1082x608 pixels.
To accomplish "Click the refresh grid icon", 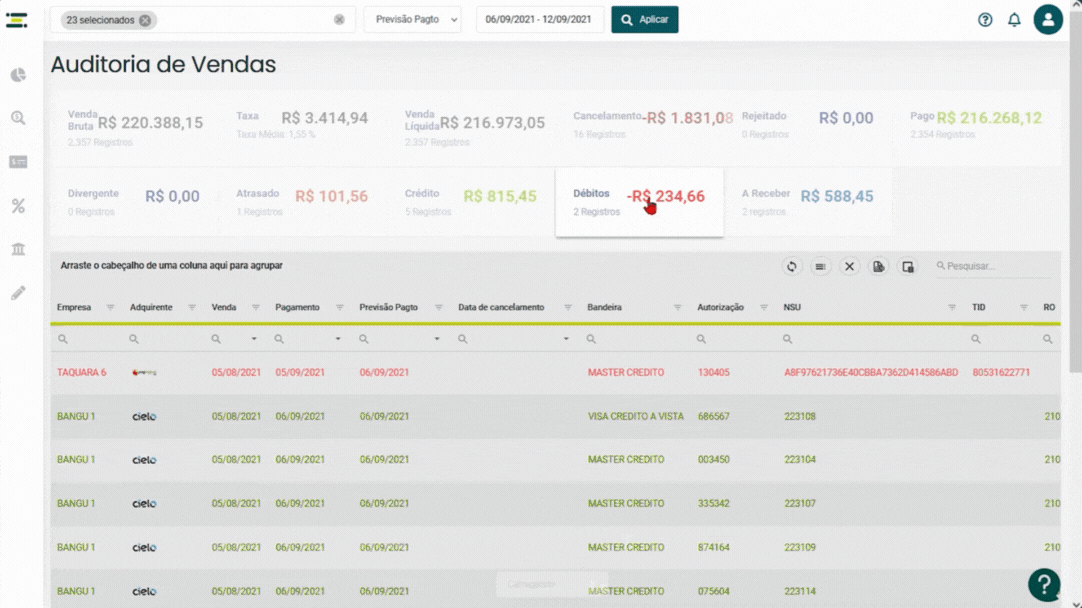I will tap(791, 266).
